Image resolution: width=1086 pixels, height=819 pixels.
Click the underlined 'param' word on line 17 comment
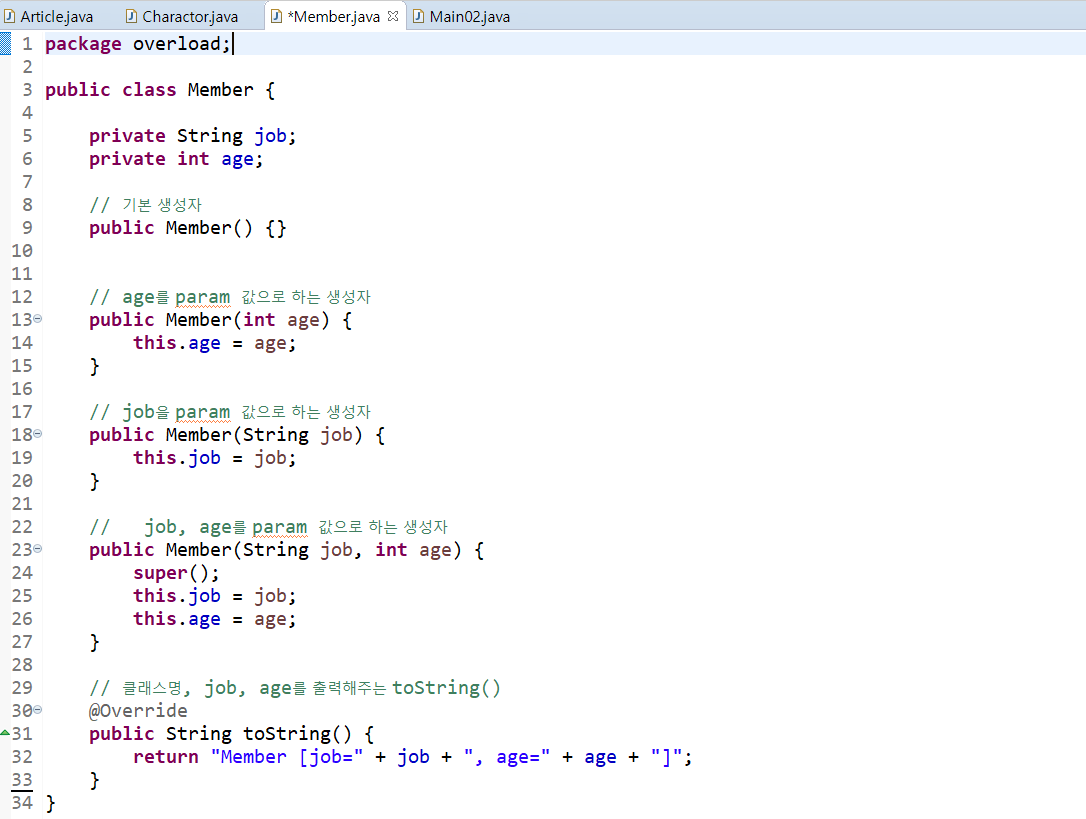pos(203,412)
